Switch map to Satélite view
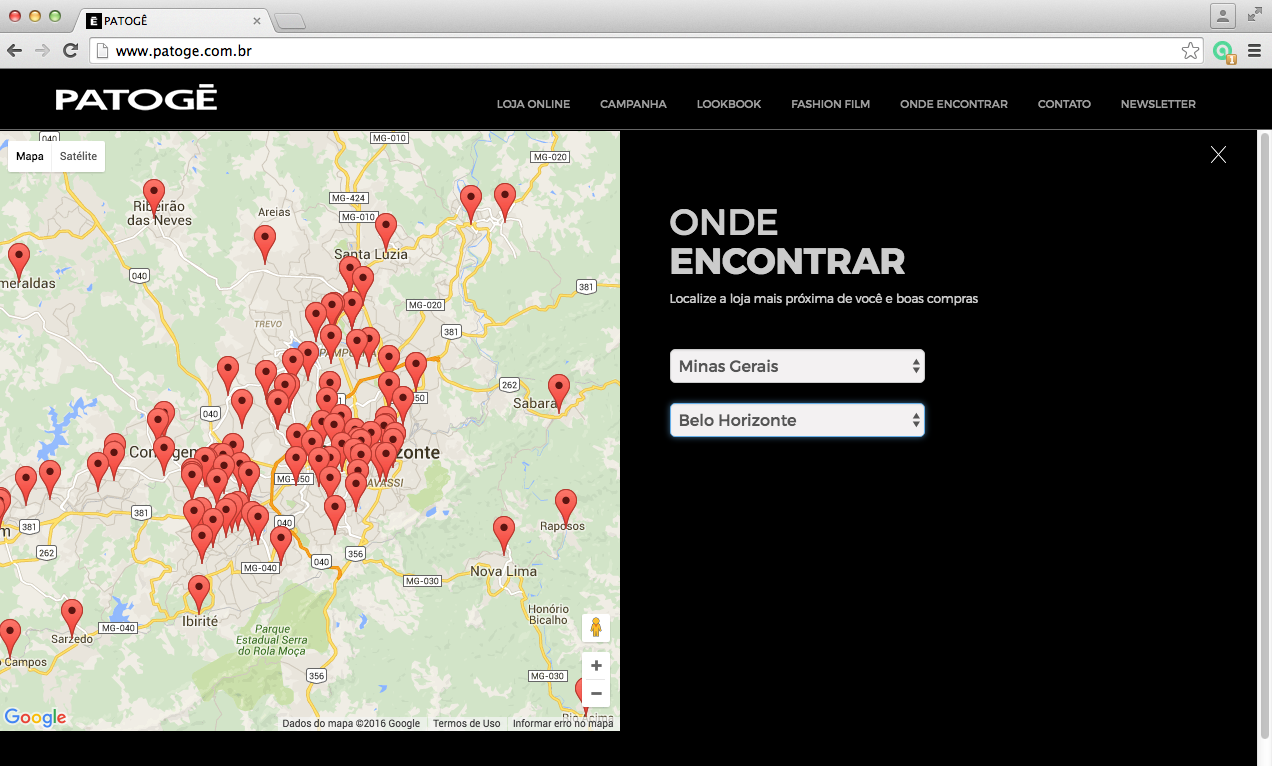Image resolution: width=1272 pixels, height=766 pixels. click(x=78, y=156)
